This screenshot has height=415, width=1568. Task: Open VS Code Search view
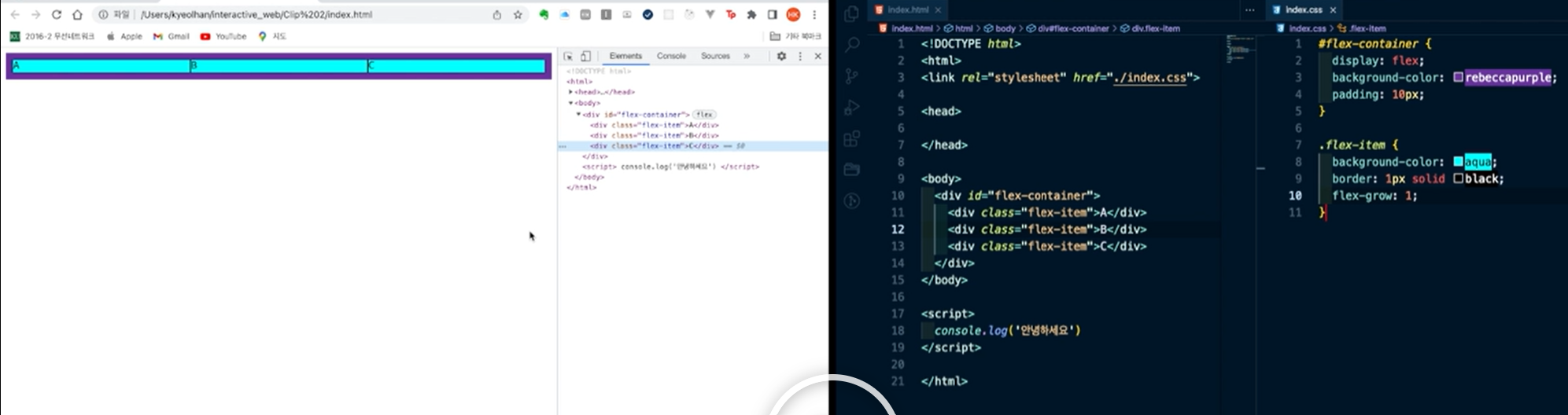click(851, 45)
